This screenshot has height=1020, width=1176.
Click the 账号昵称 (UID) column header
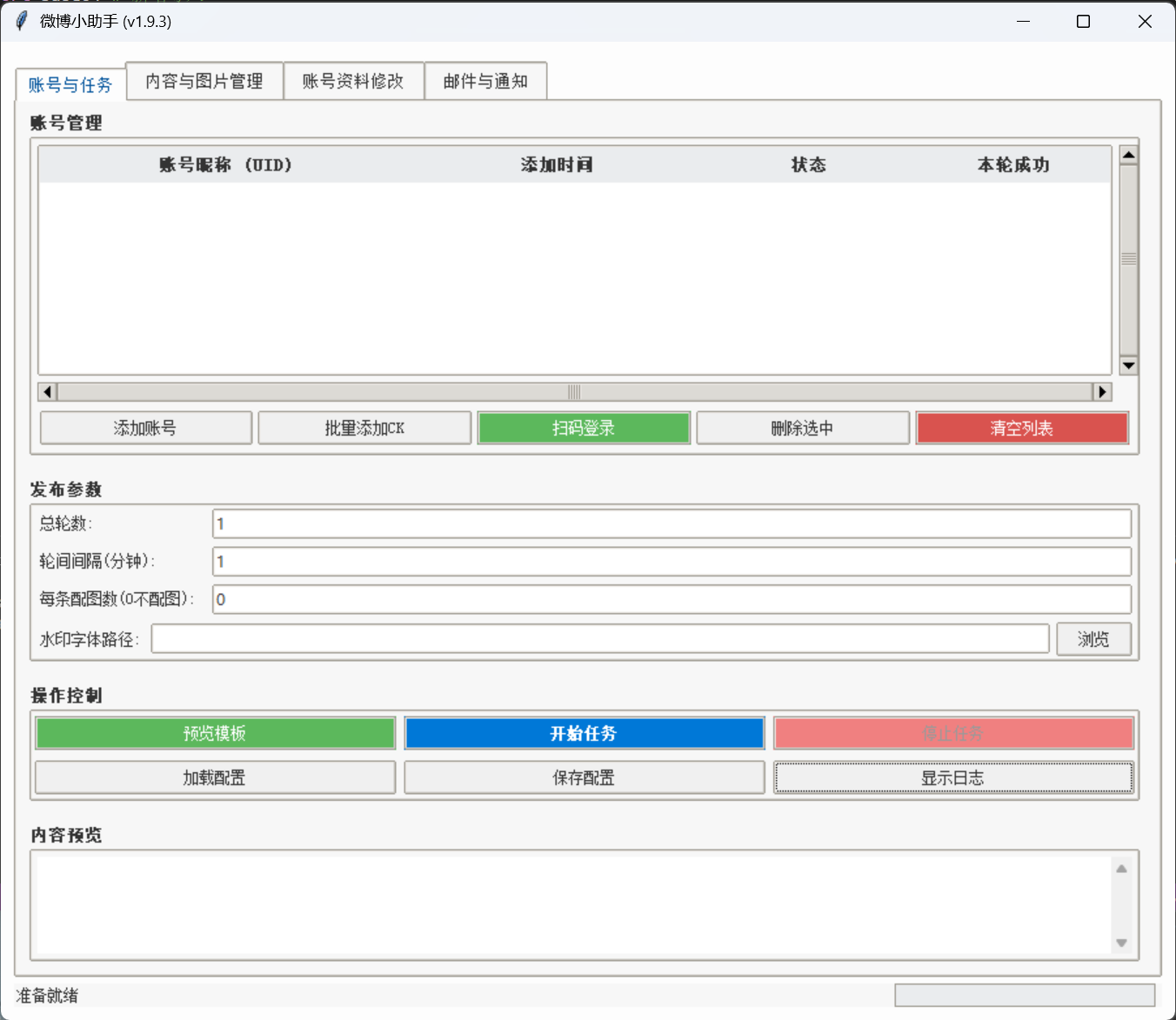[225, 164]
